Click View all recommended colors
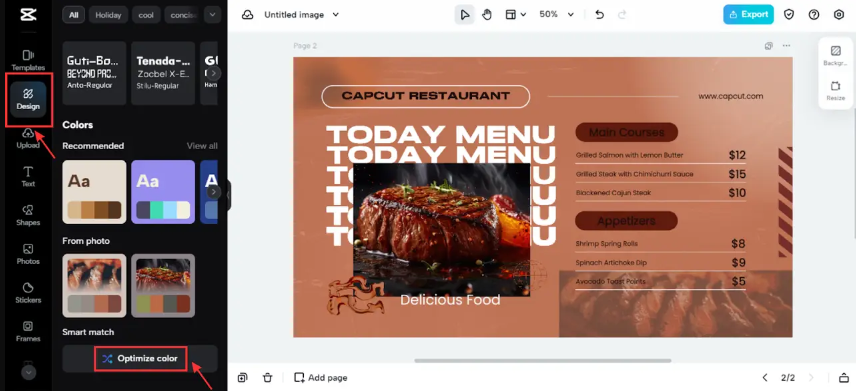 (202, 146)
